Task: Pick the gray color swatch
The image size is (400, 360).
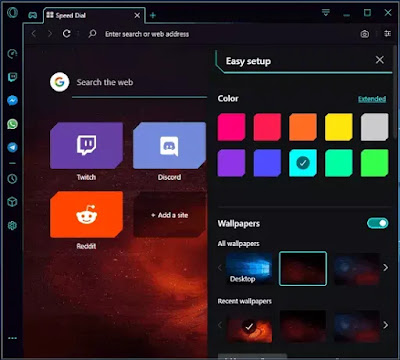Action: pos(375,127)
